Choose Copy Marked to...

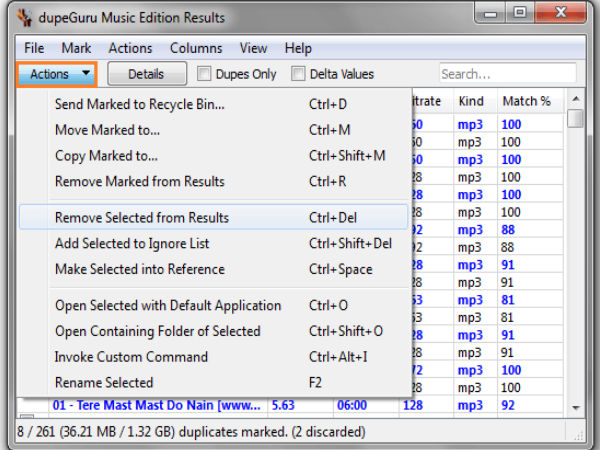click(x=214, y=155)
